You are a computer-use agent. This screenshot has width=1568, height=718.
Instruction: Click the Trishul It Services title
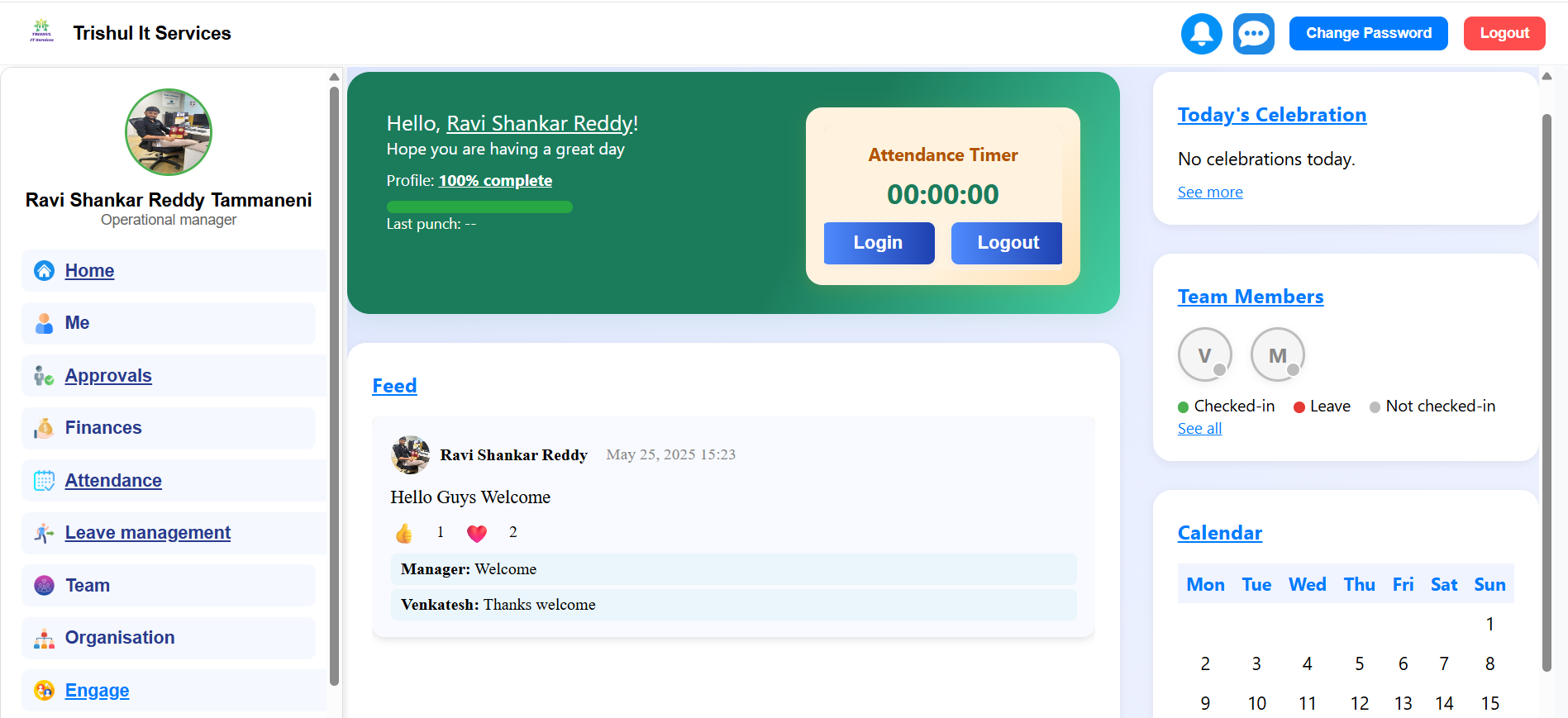click(x=152, y=33)
